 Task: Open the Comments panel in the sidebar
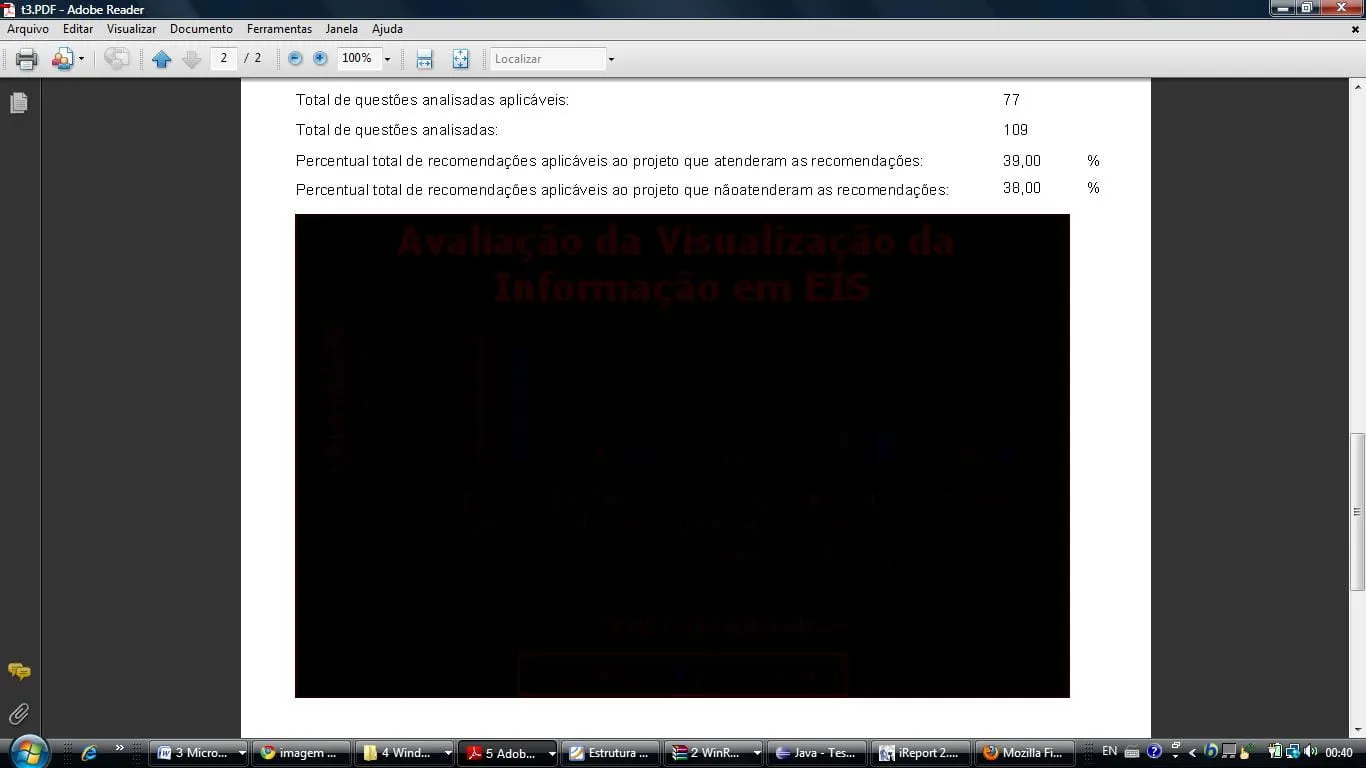coord(19,671)
